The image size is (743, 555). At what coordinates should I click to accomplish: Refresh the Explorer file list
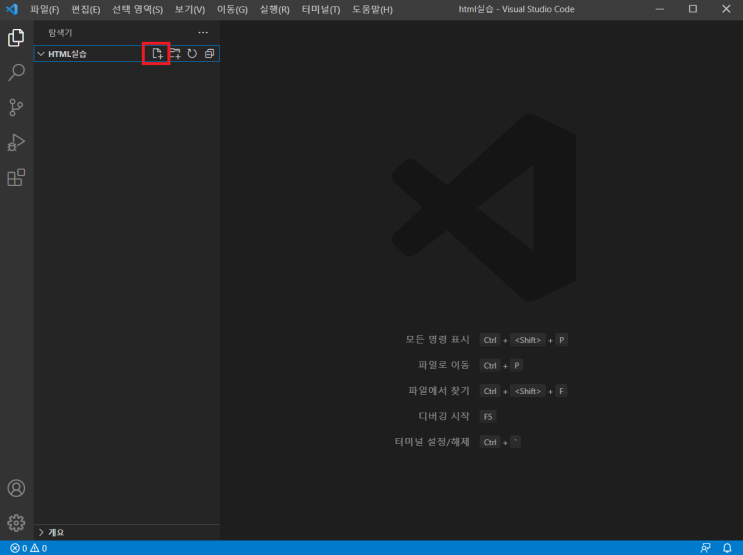[x=192, y=54]
